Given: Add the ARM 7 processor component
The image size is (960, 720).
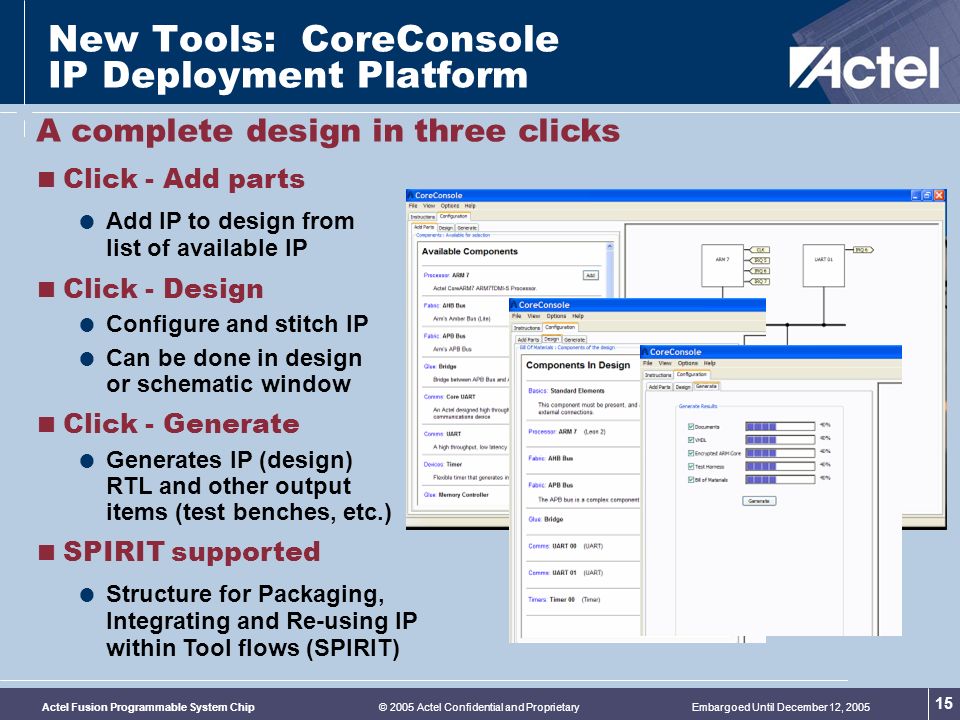Looking at the screenshot, I should coord(590,276).
